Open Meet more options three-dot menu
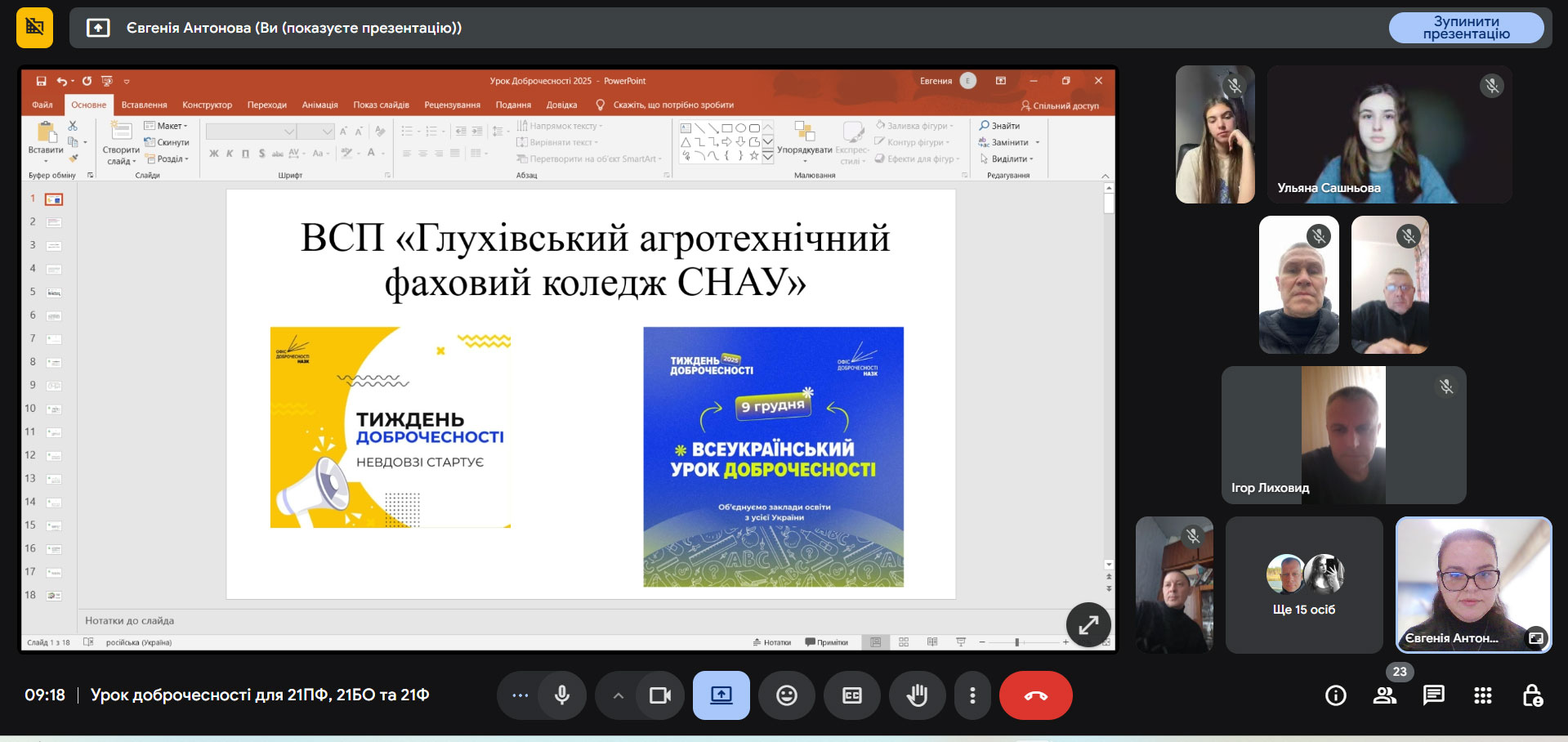 click(x=972, y=695)
